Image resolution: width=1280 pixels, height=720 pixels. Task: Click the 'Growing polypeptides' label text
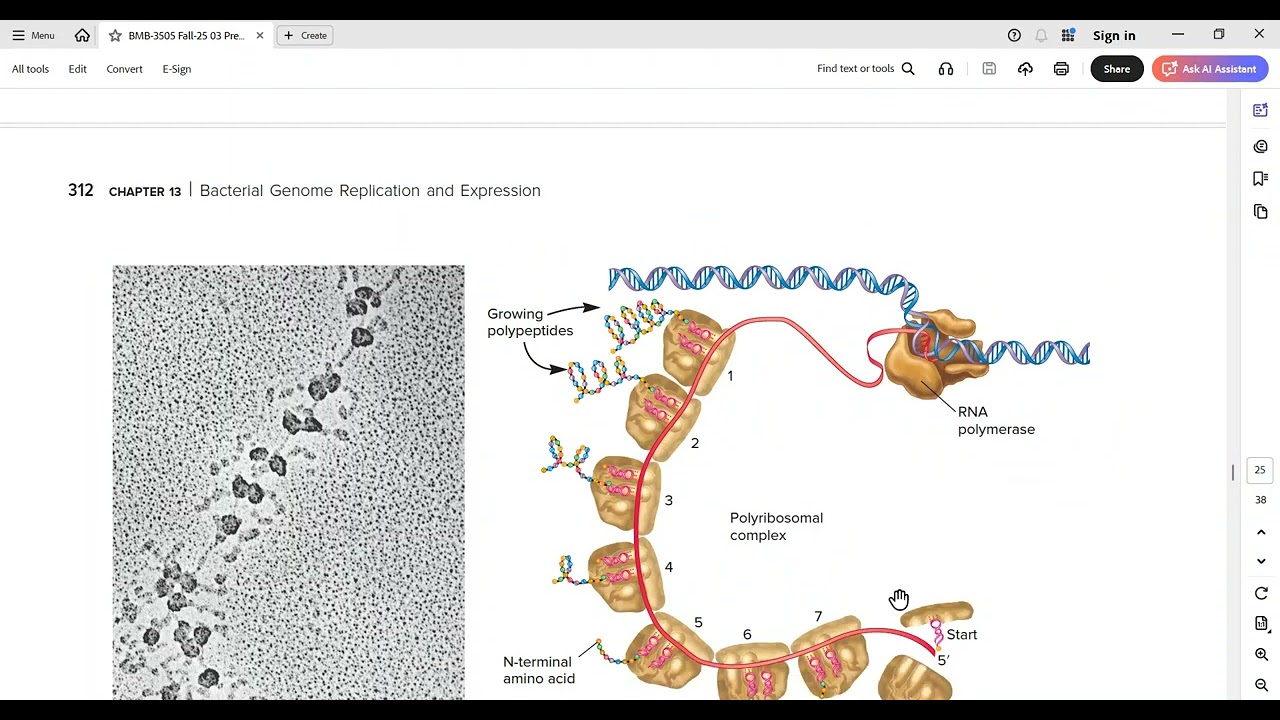pyautogui.click(x=530, y=322)
